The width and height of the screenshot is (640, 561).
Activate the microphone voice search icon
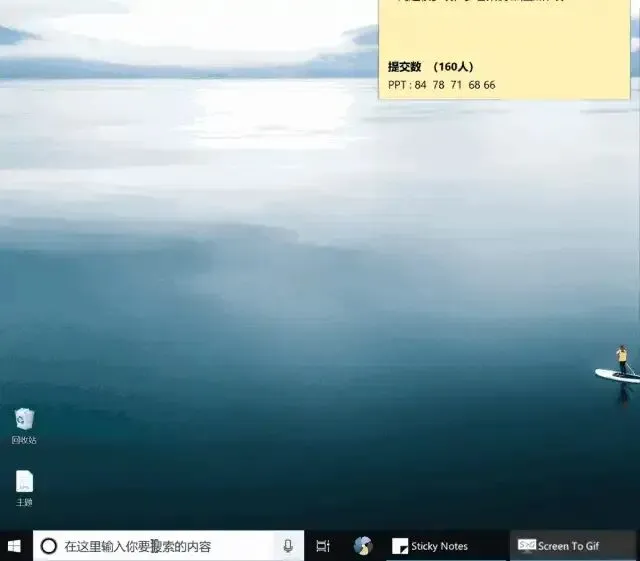tap(288, 546)
